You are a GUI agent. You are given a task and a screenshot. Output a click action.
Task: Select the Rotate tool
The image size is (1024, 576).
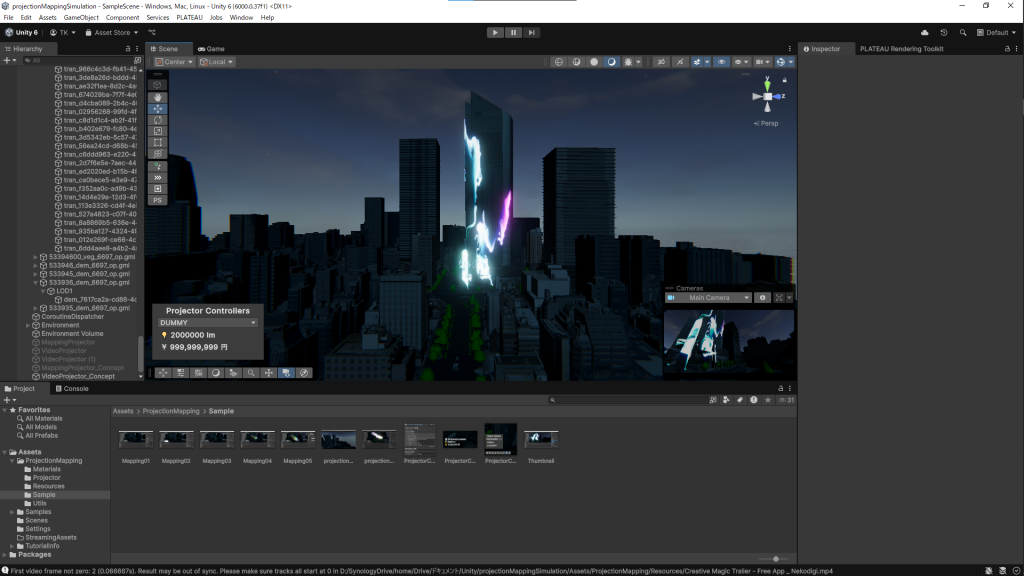[x=157, y=120]
